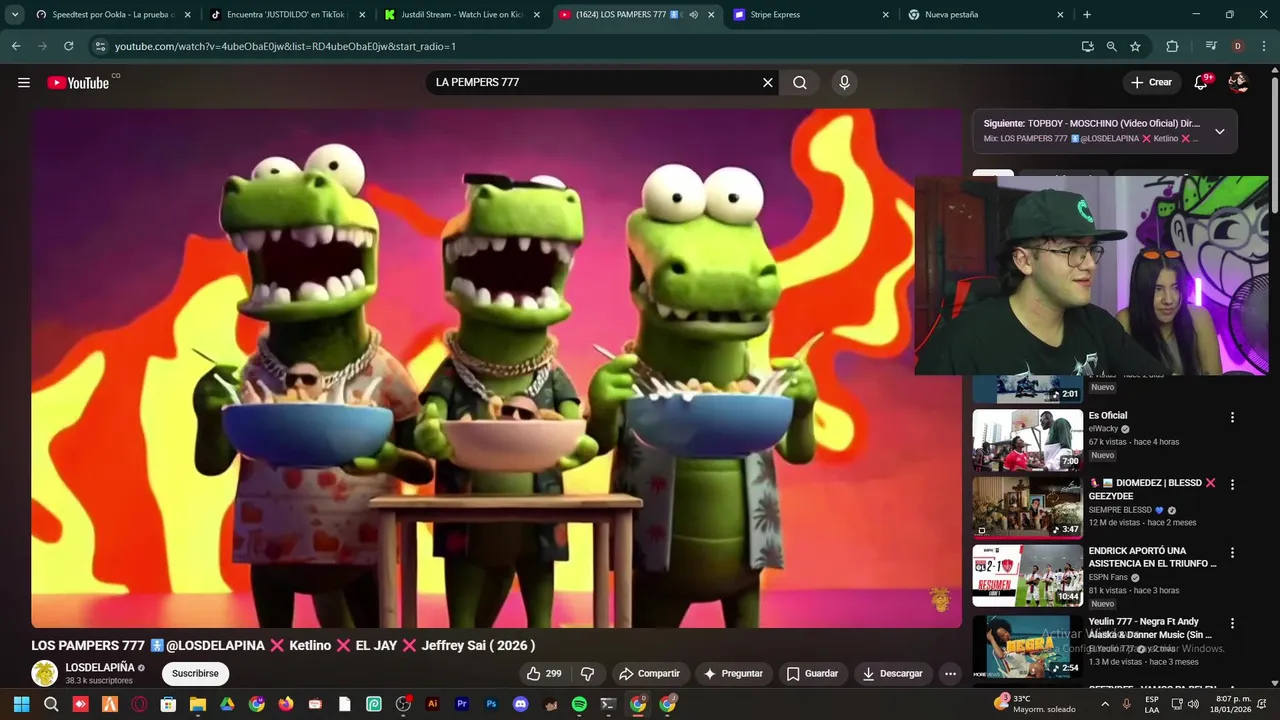Screen dimensions: 1280x720
Task: Open new tab with plus button
Action: (1087, 15)
